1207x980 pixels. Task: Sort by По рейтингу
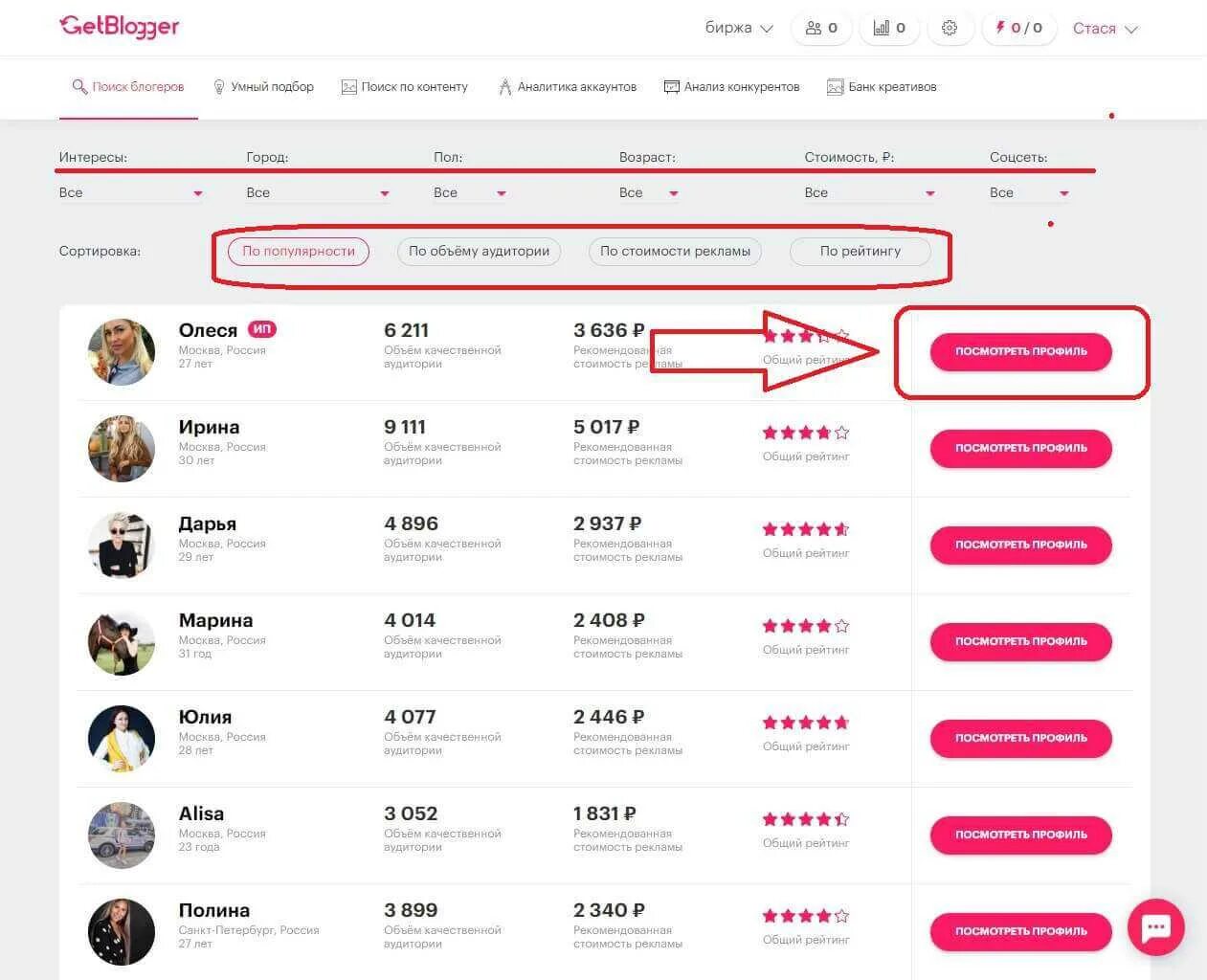click(x=860, y=252)
